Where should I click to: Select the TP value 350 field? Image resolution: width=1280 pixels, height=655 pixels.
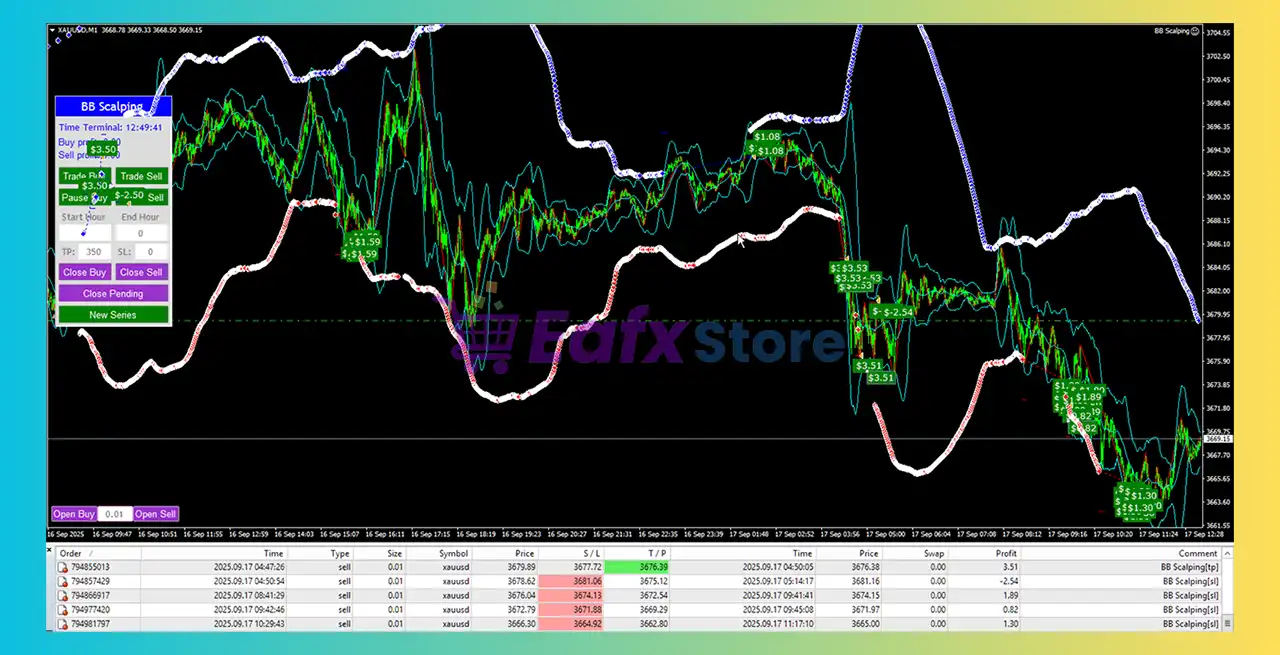[93, 251]
